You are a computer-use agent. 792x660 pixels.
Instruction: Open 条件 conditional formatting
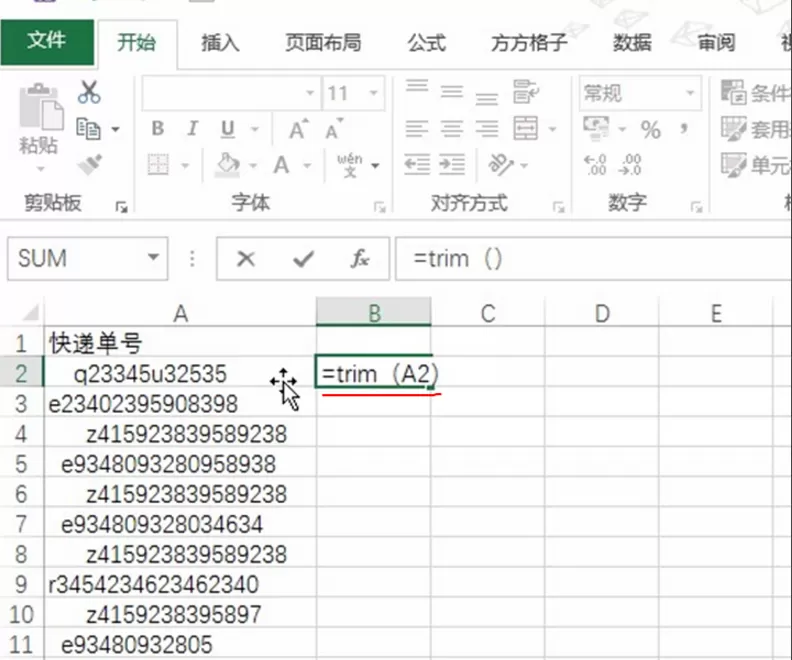755,92
